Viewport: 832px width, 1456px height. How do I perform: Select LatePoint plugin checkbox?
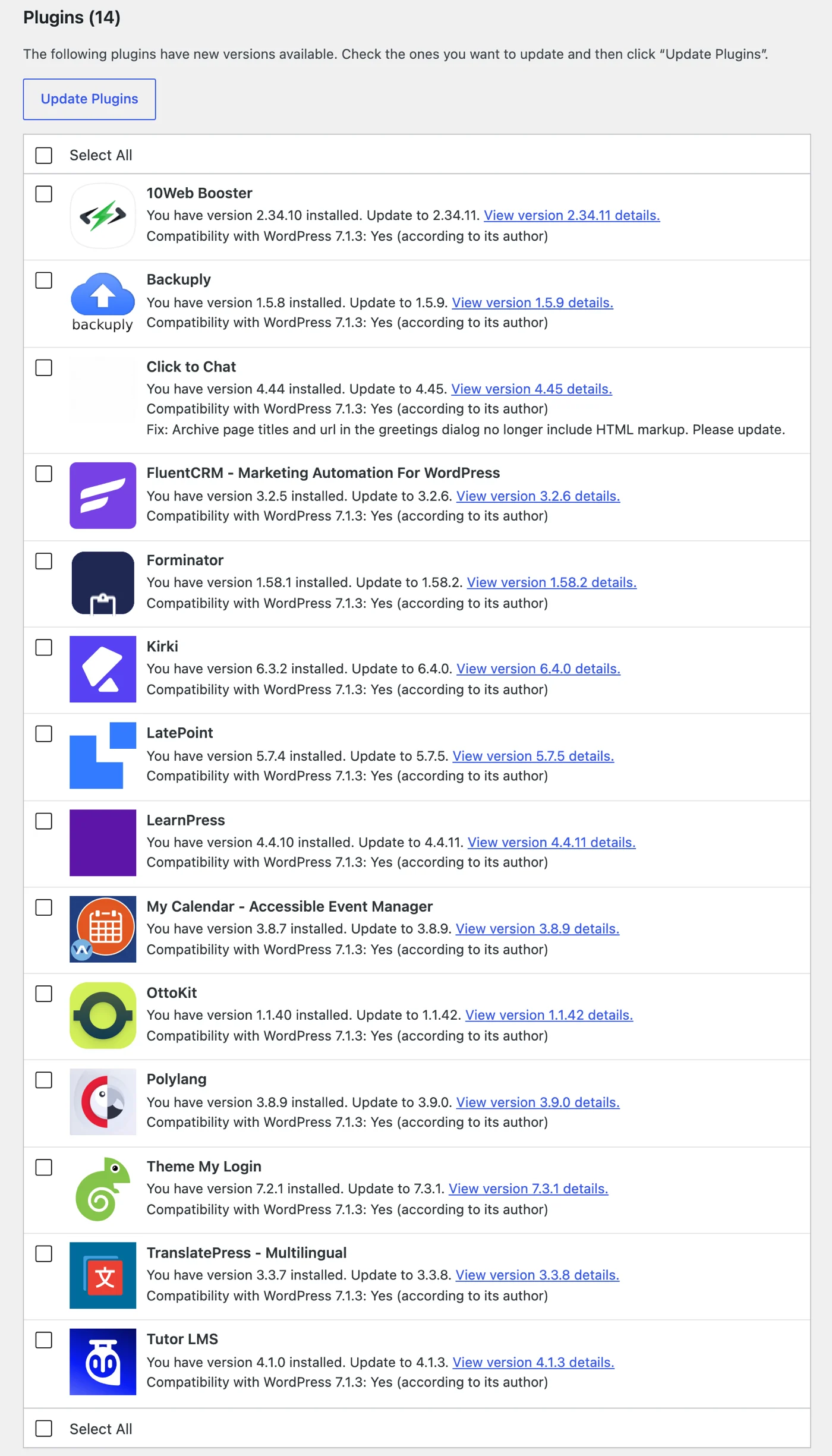coord(44,734)
